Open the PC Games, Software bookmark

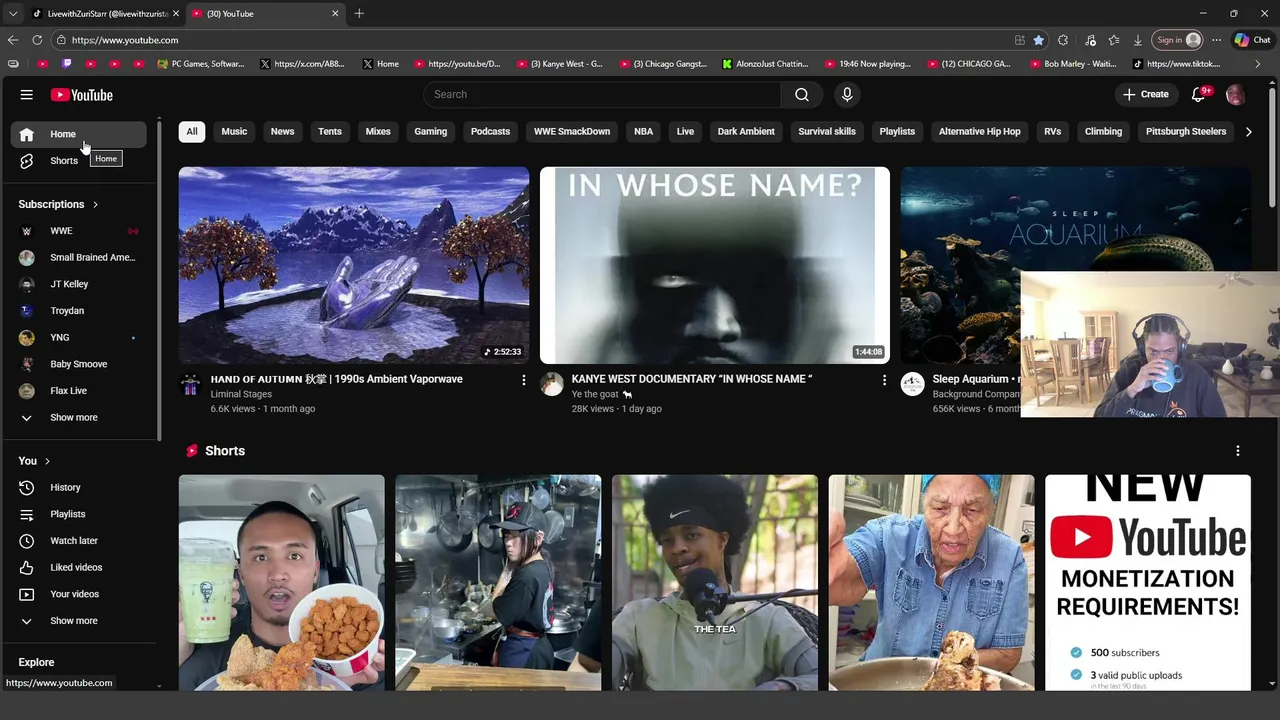click(x=201, y=64)
